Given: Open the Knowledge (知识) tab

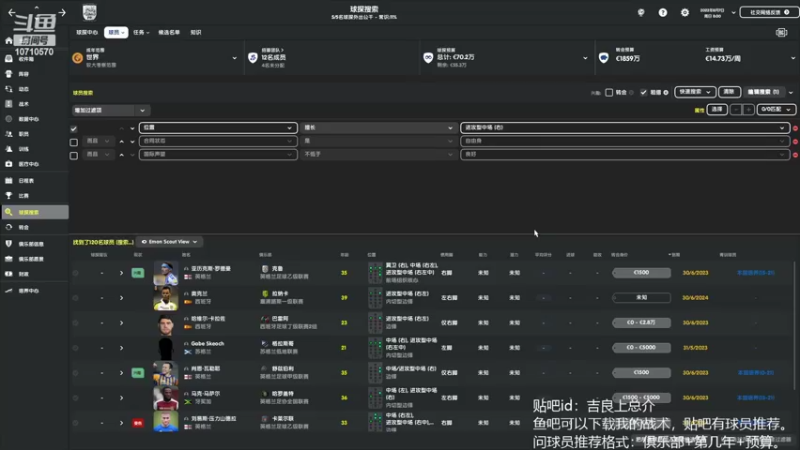Looking at the screenshot, I should (196, 33).
